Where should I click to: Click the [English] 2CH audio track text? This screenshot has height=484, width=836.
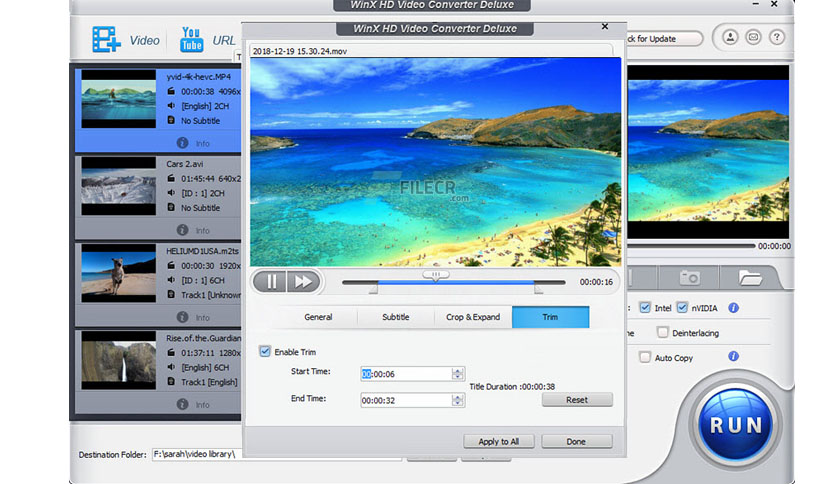click(x=205, y=106)
